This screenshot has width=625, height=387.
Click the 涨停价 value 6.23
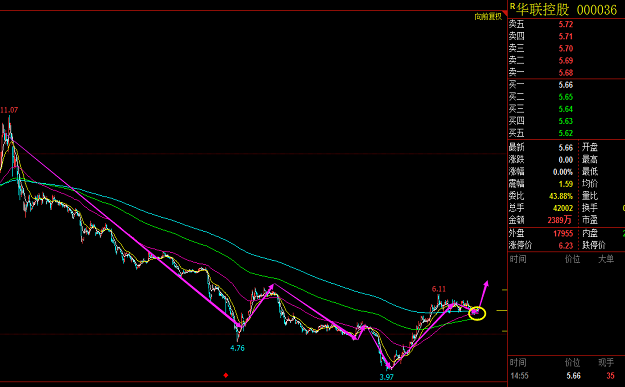566,246
